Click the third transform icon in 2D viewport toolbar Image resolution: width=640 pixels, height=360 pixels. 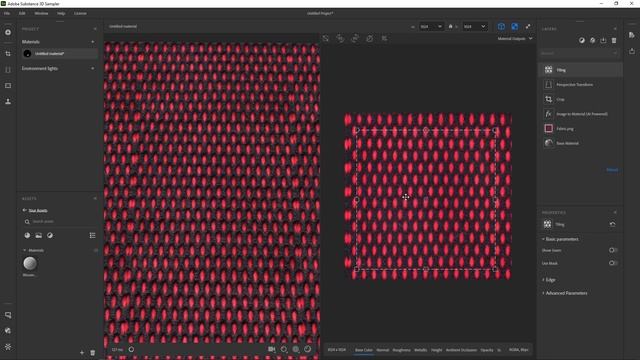click(x=355, y=38)
